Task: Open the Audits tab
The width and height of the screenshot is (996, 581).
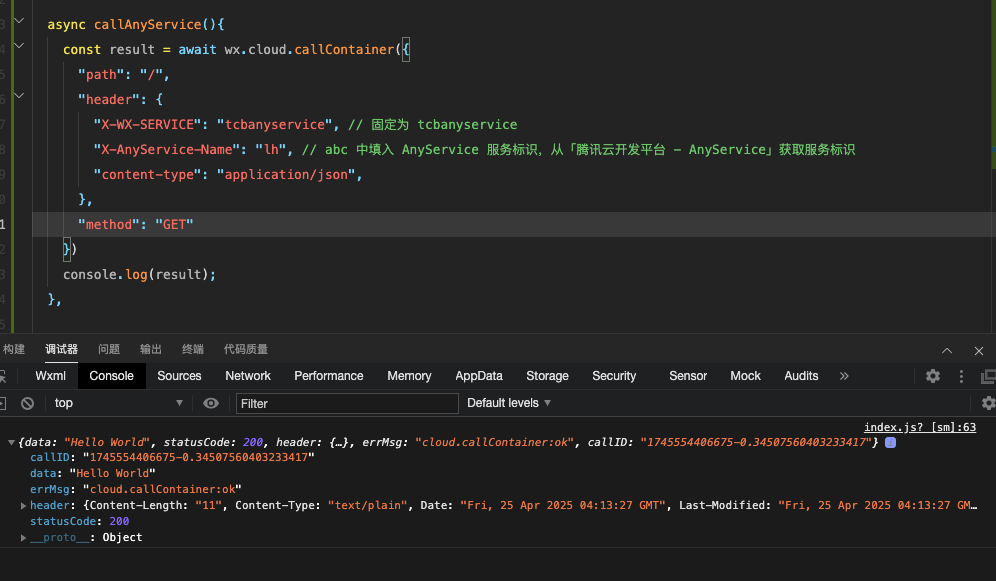Action: click(x=801, y=376)
